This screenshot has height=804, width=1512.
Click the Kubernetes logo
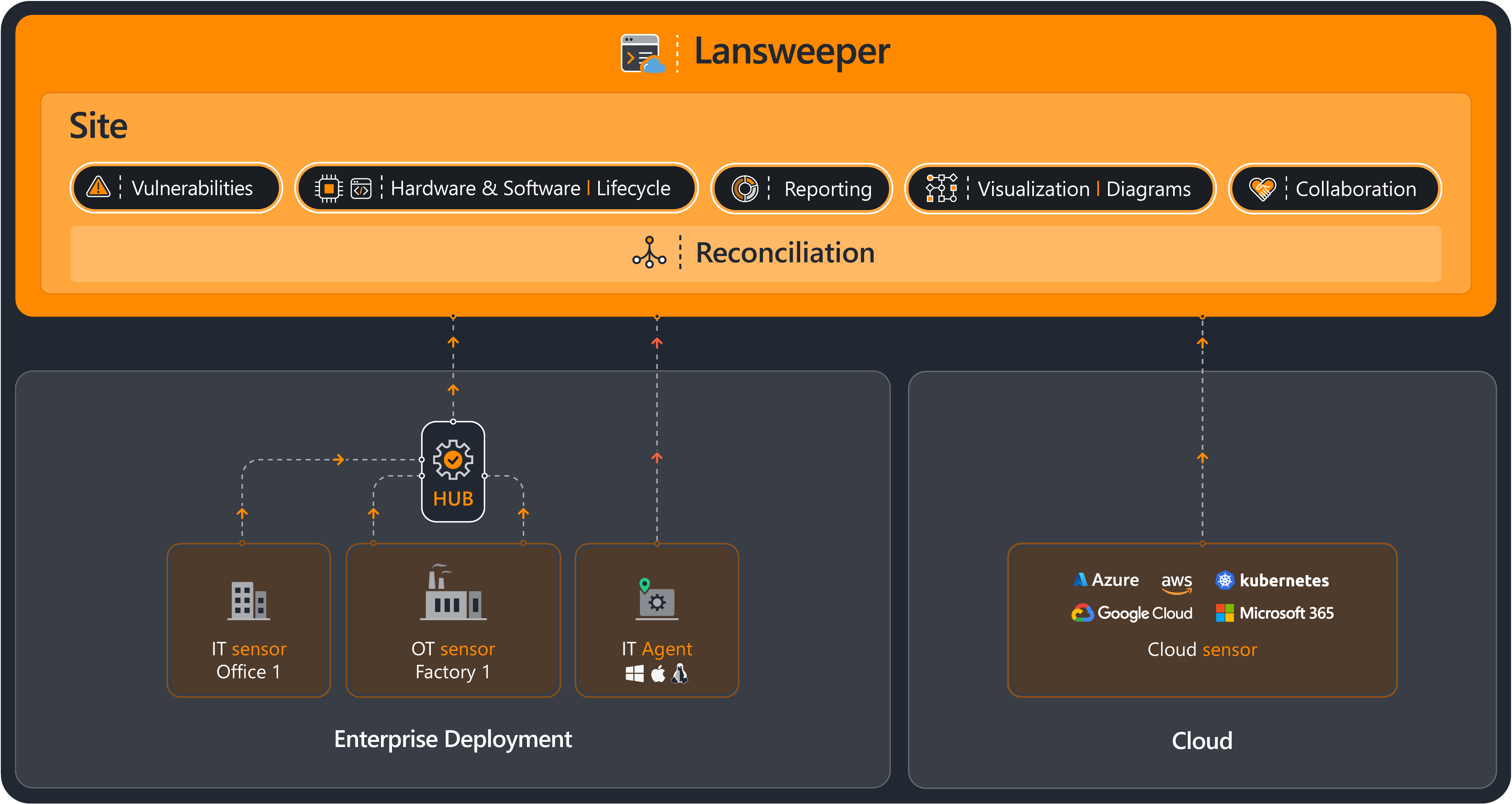(x=1224, y=580)
